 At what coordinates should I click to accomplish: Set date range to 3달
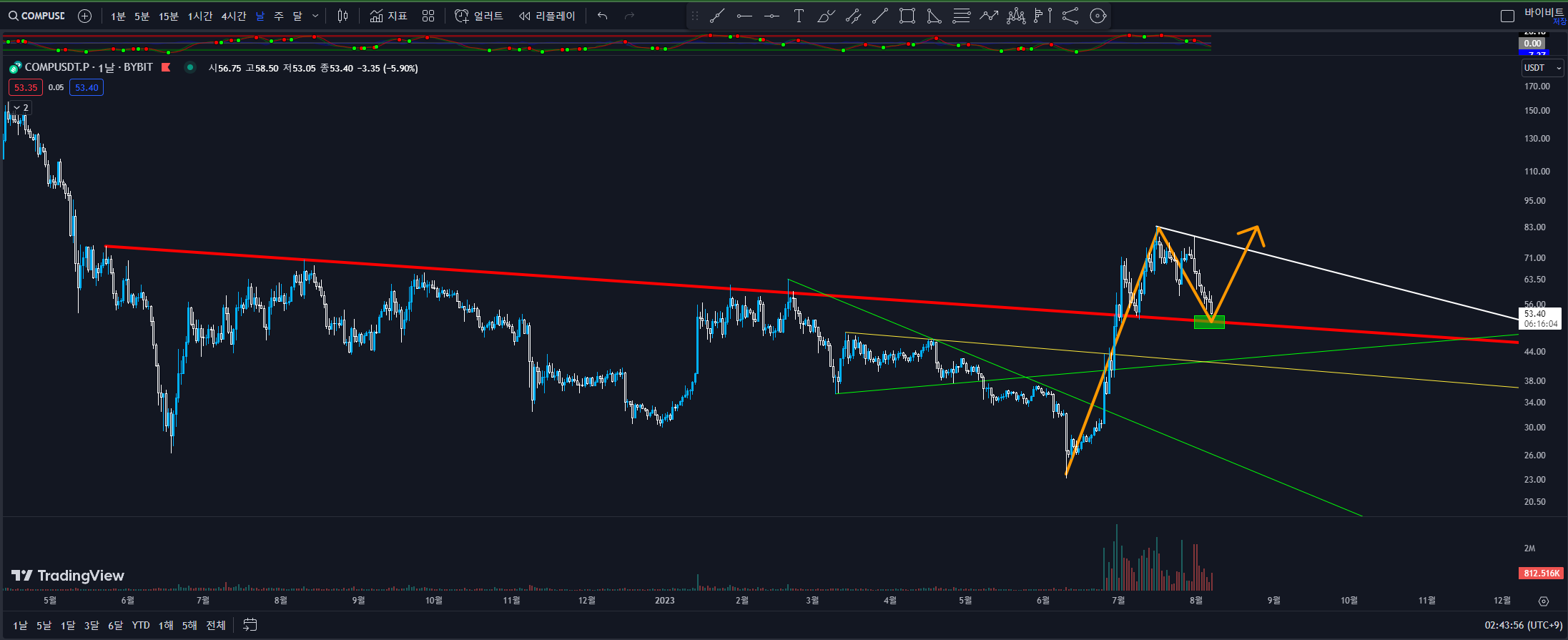[x=91, y=625]
